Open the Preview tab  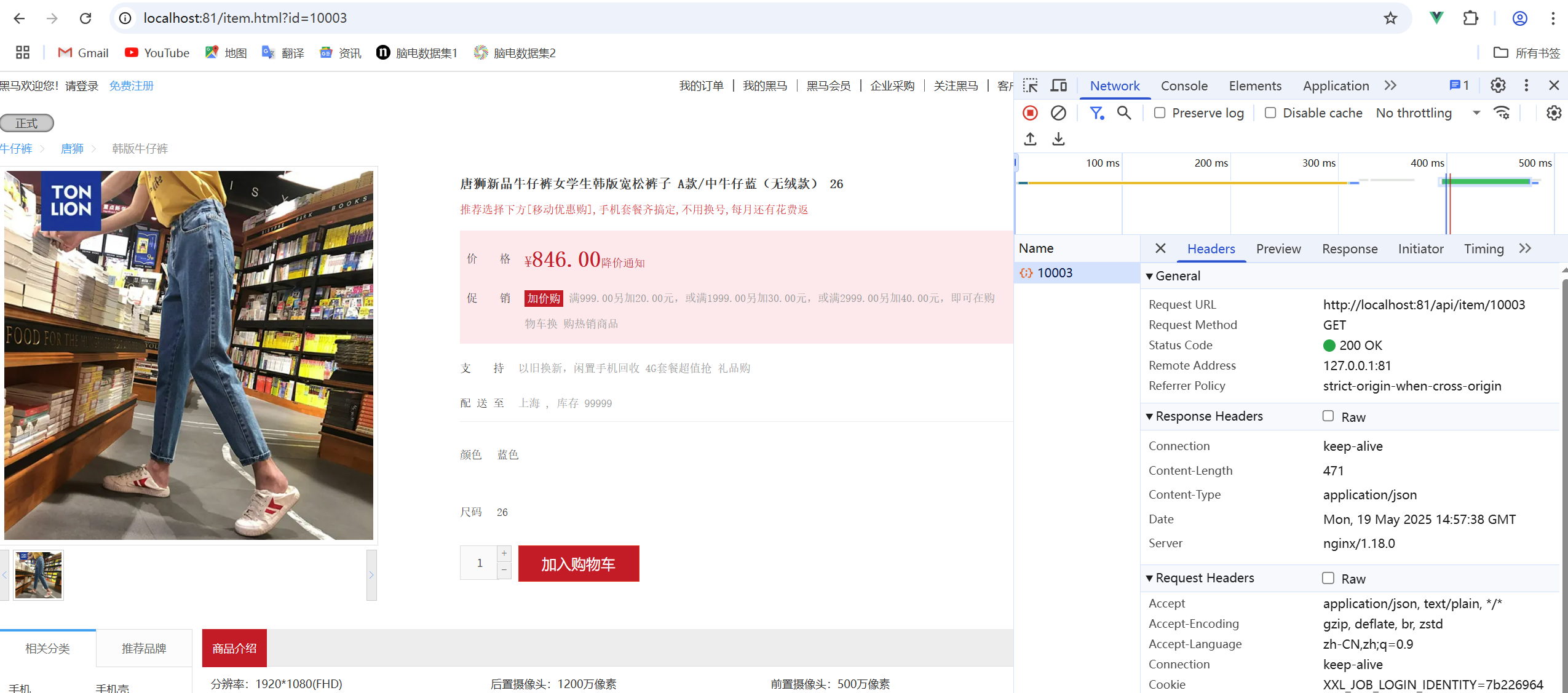click(1278, 249)
